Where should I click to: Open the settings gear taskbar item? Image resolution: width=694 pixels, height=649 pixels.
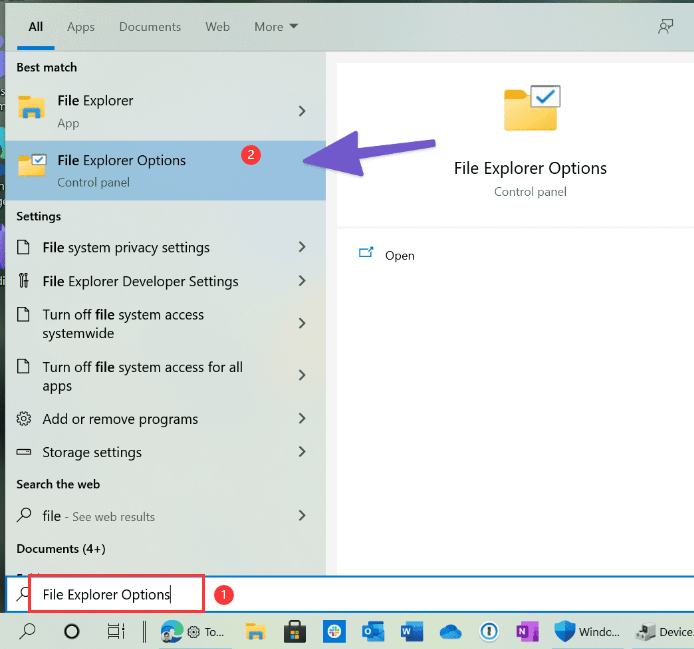[x=205, y=632]
